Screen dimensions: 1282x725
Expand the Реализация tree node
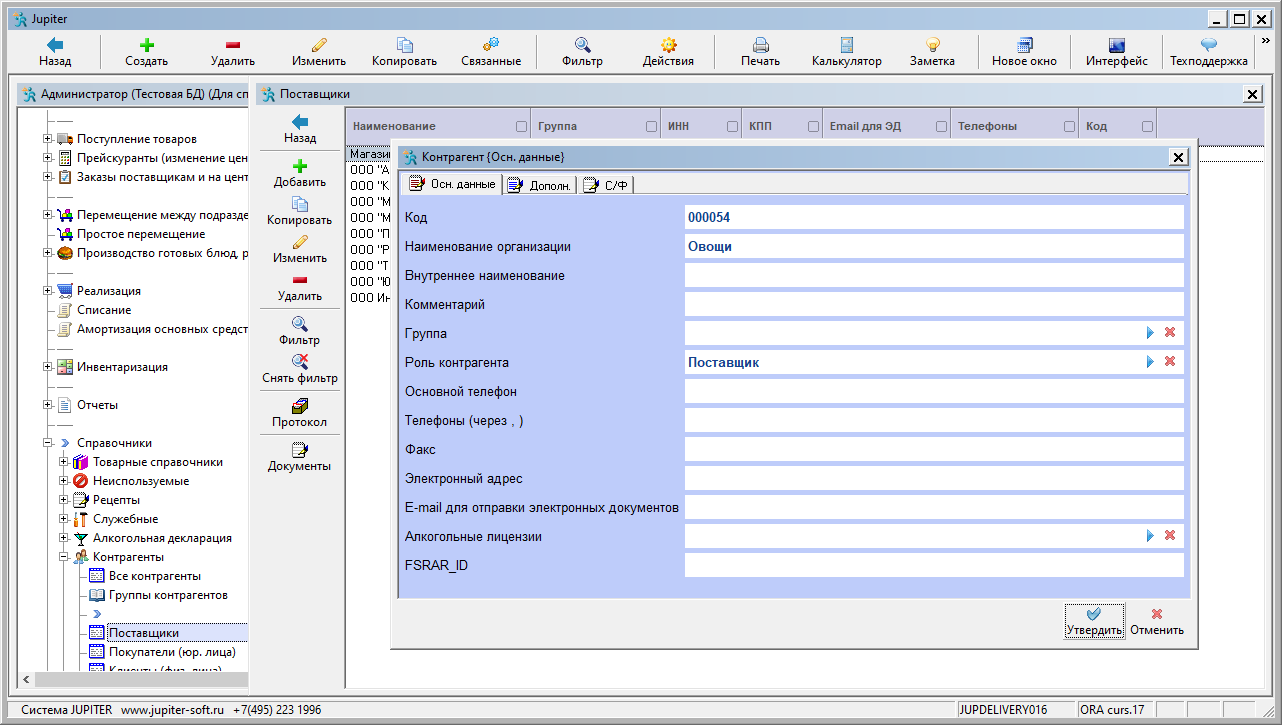[48, 291]
